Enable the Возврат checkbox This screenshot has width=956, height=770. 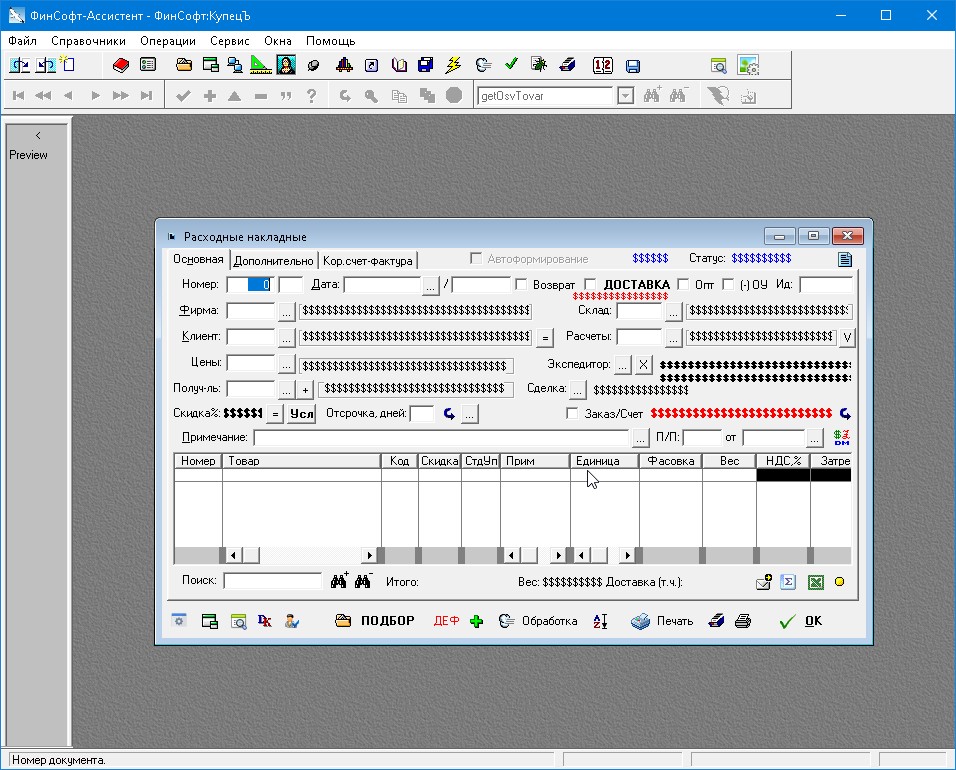[x=521, y=285]
